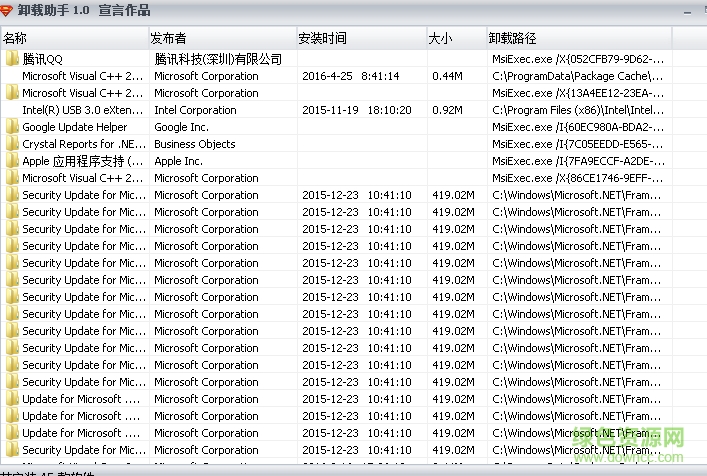
Task: Click the first Security Update row's folder icon
Action: 12,195
